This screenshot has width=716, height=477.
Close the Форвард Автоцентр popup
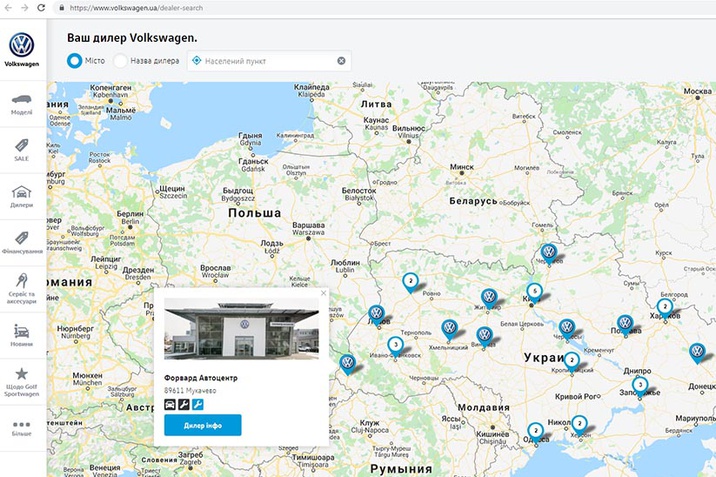(324, 293)
